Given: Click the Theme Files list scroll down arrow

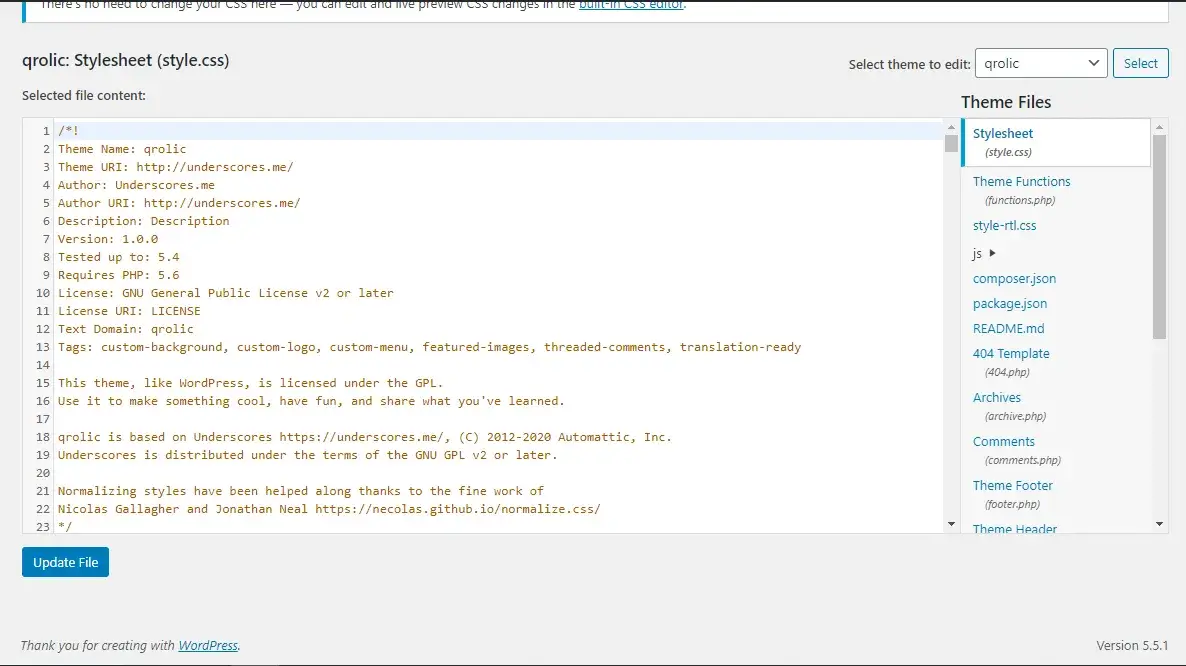Looking at the screenshot, I should 1159,523.
